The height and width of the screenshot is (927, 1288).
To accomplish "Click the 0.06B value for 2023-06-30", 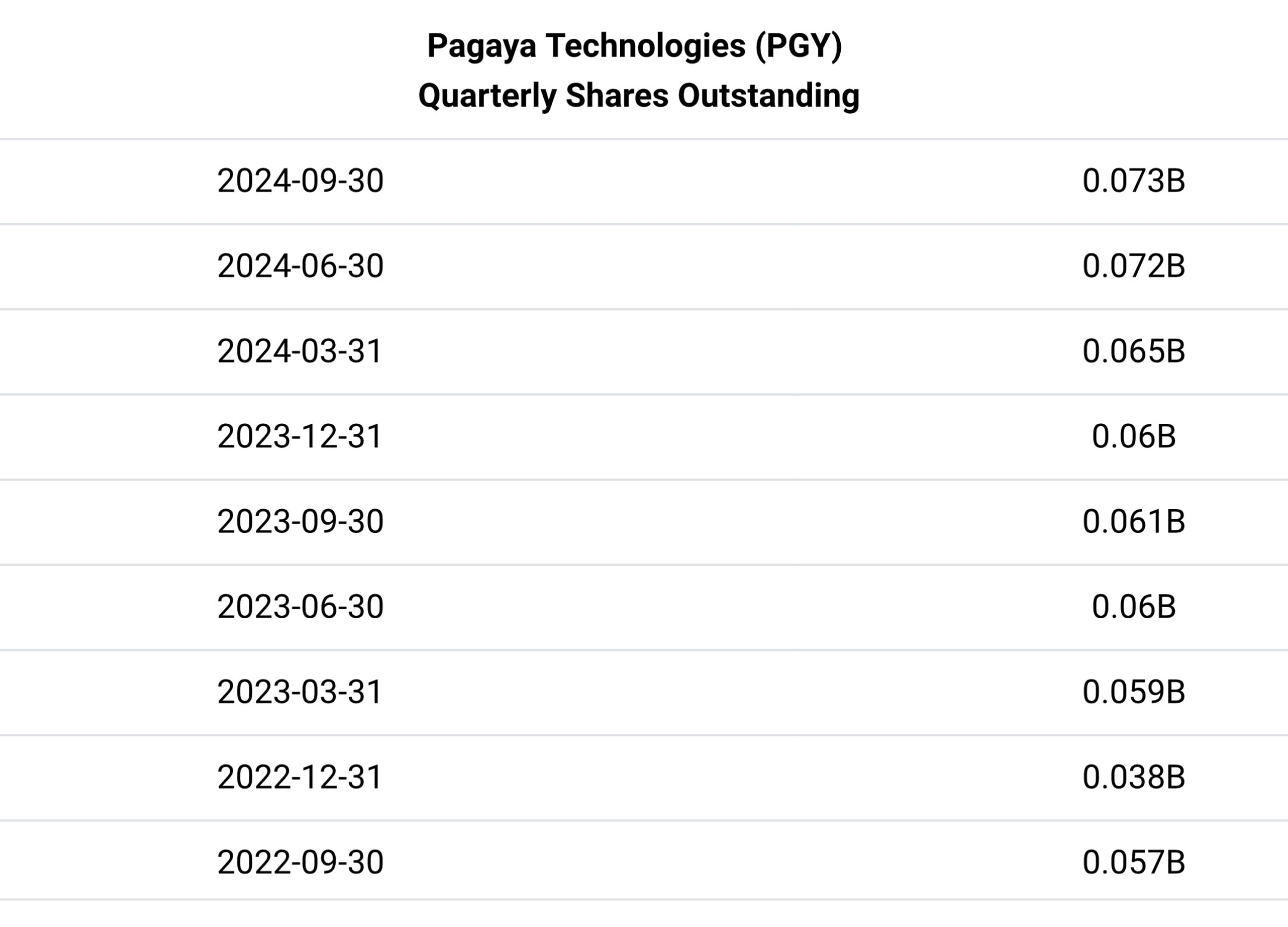I will [1134, 607].
